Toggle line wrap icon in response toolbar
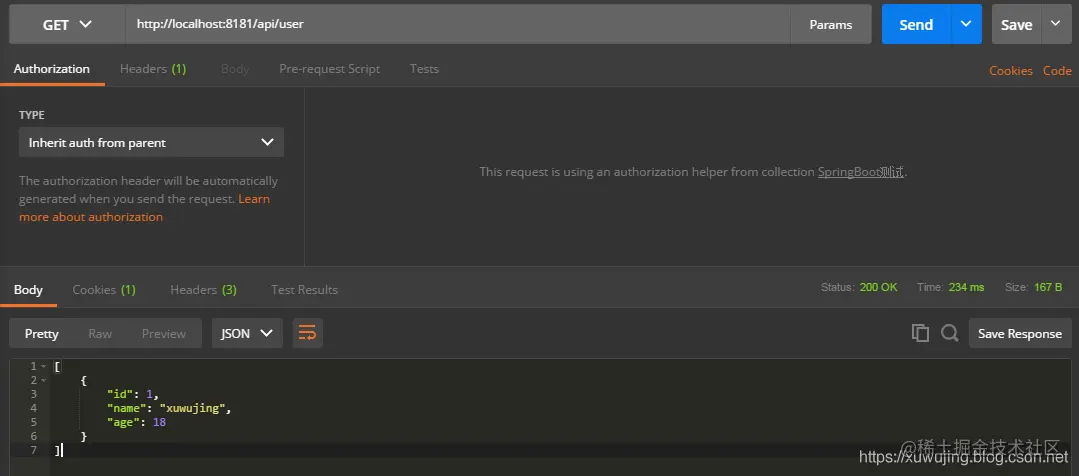1079x476 pixels. pyautogui.click(x=308, y=333)
